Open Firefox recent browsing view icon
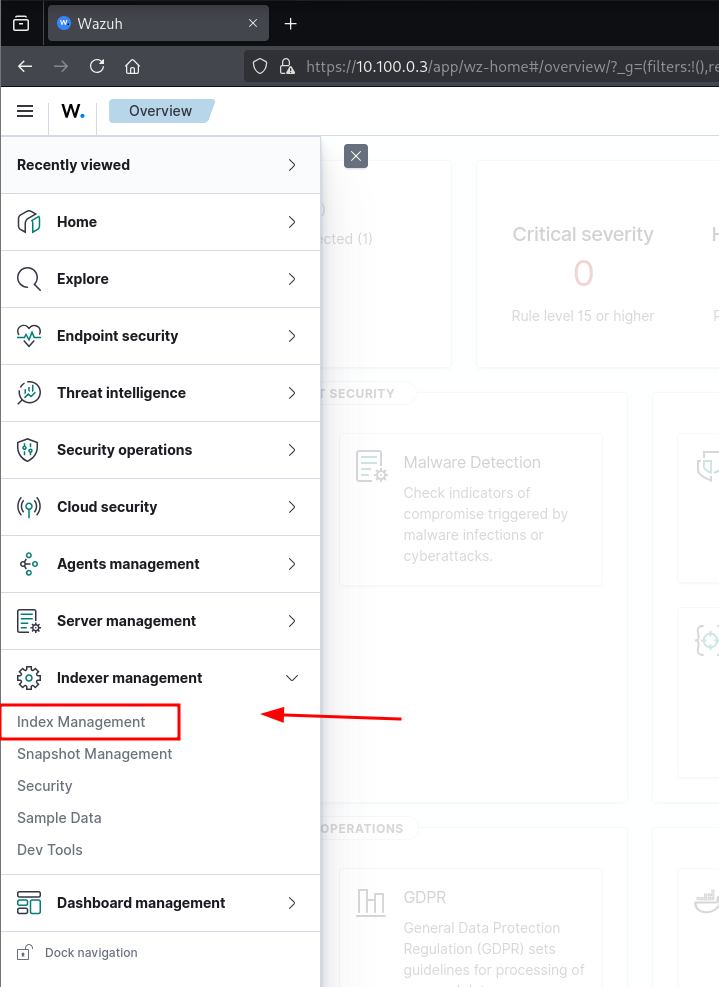The width and height of the screenshot is (719, 987). (21, 24)
